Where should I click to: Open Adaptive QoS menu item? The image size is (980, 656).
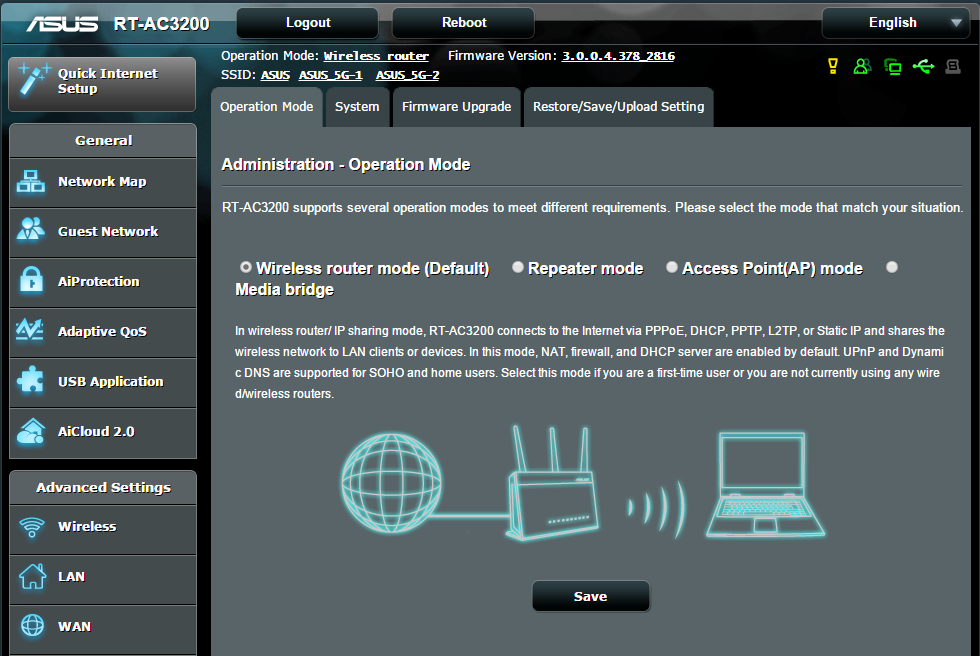click(x=103, y=332)
